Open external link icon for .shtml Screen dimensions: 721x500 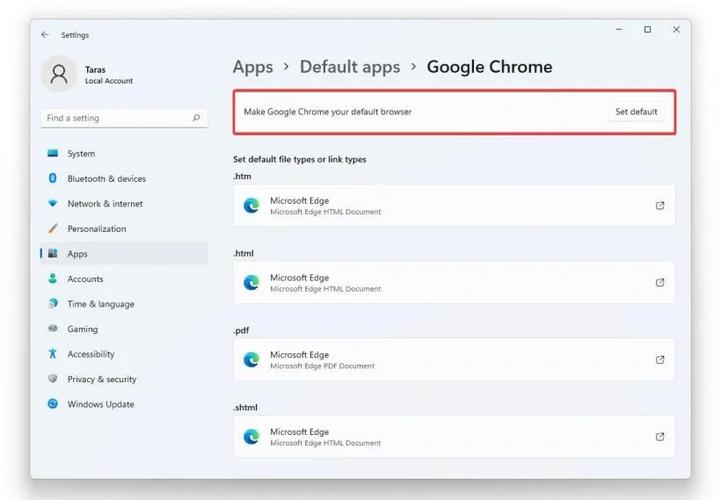point(660,437)
